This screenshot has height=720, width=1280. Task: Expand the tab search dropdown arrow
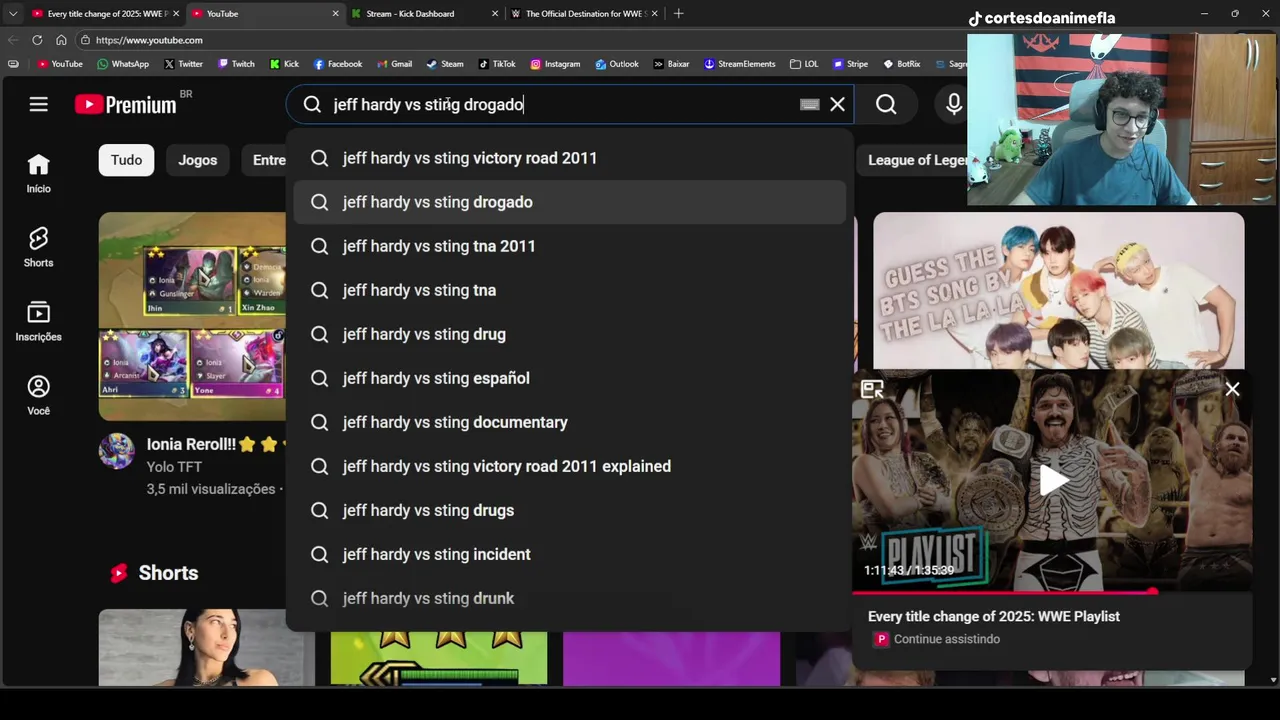click(x=13, y=14)
